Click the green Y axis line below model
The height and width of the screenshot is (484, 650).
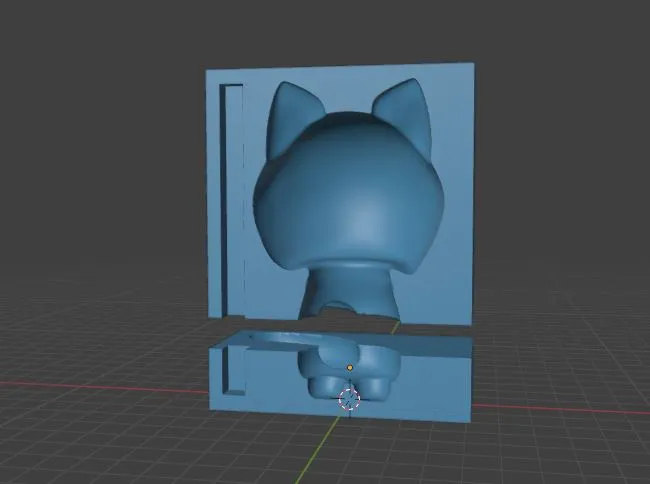coord(317,450)
